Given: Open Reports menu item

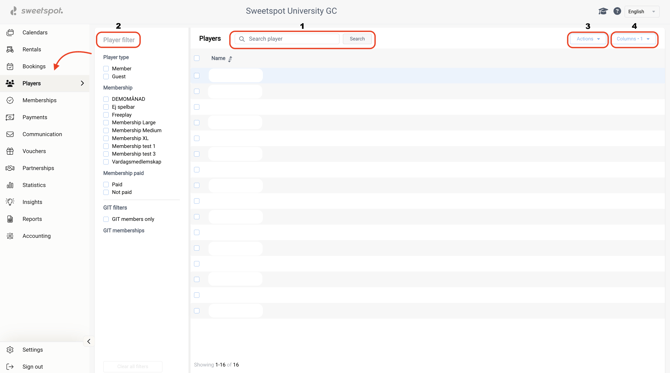Looking at the screenshot, I should 32,219.
